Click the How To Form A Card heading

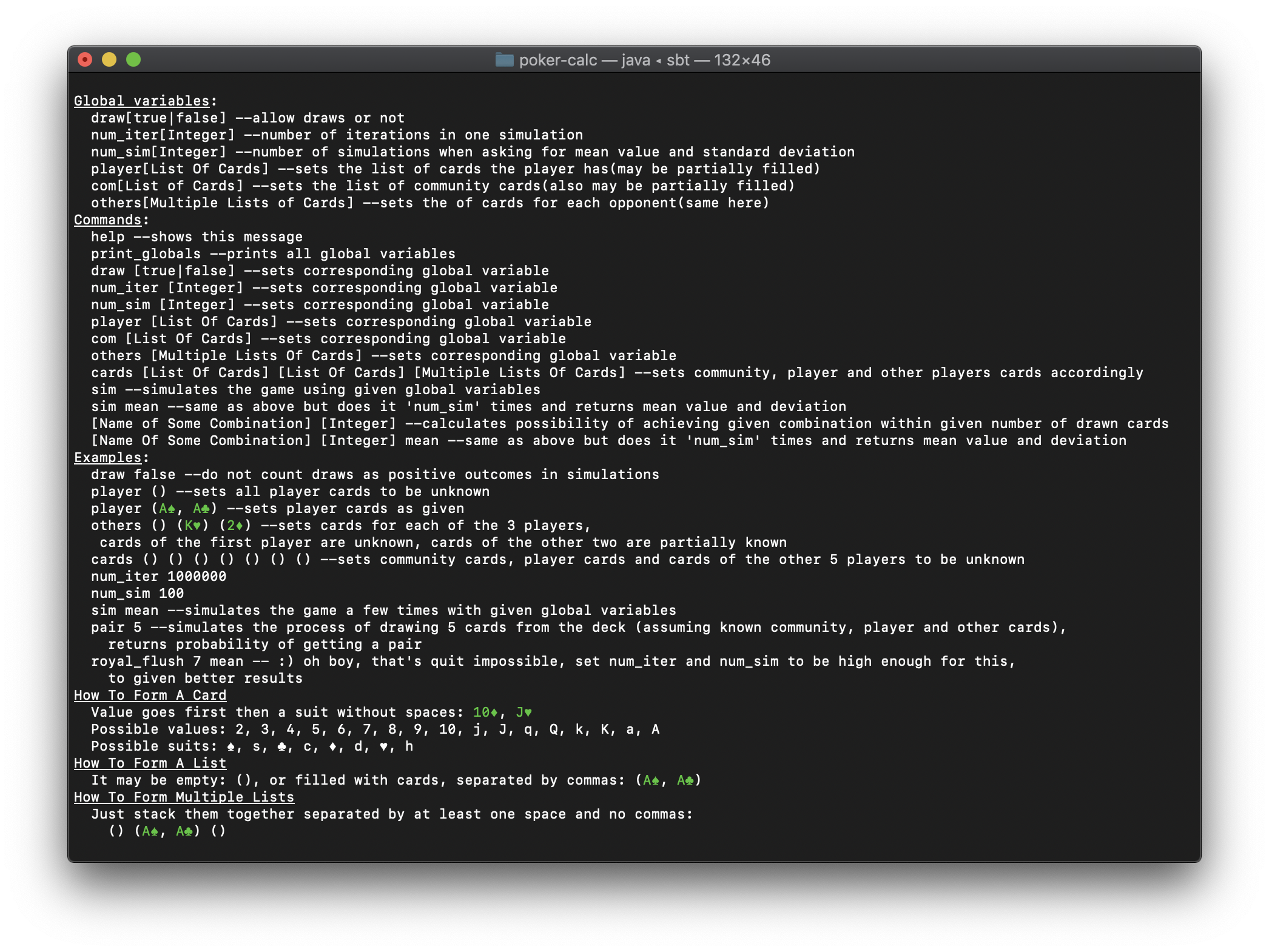pyautogui.click(x=150, y=696)
